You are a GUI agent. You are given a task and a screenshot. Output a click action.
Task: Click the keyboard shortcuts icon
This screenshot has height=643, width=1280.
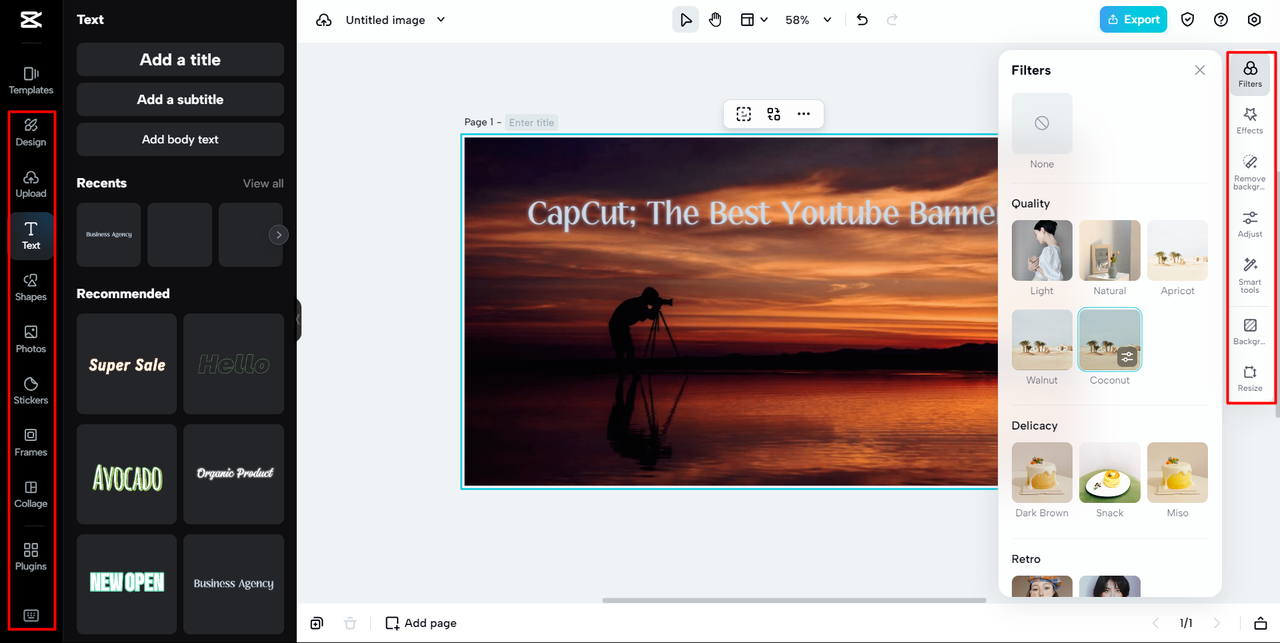click(31, 615)
